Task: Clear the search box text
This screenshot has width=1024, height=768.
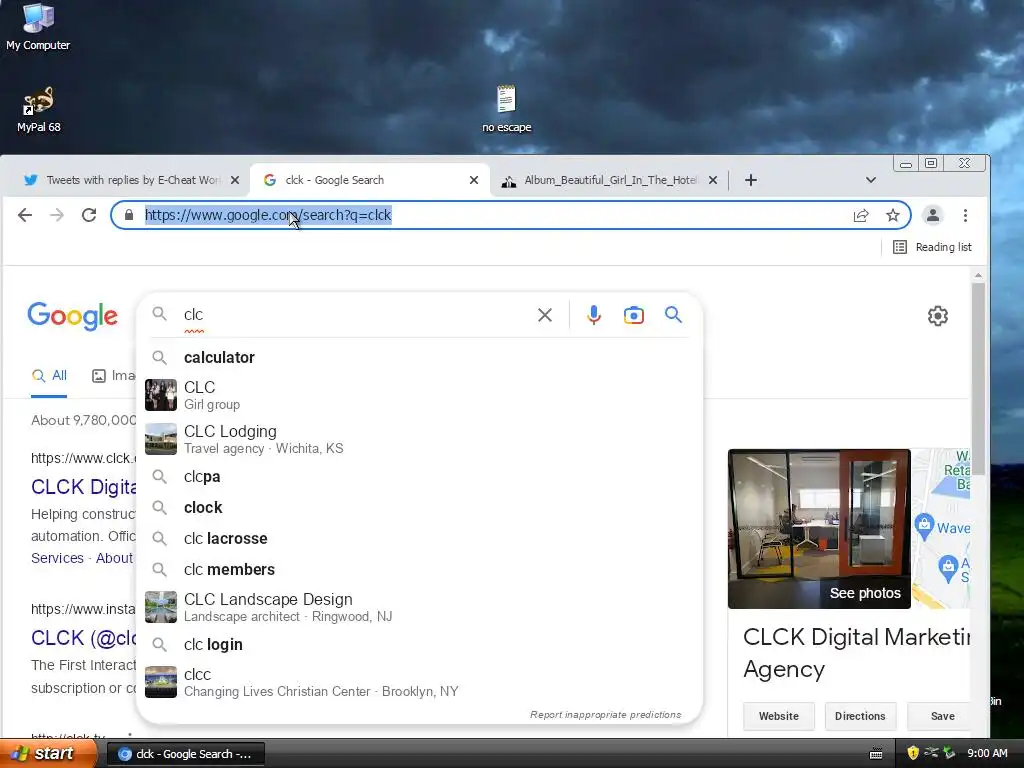Action: [545, 315]
